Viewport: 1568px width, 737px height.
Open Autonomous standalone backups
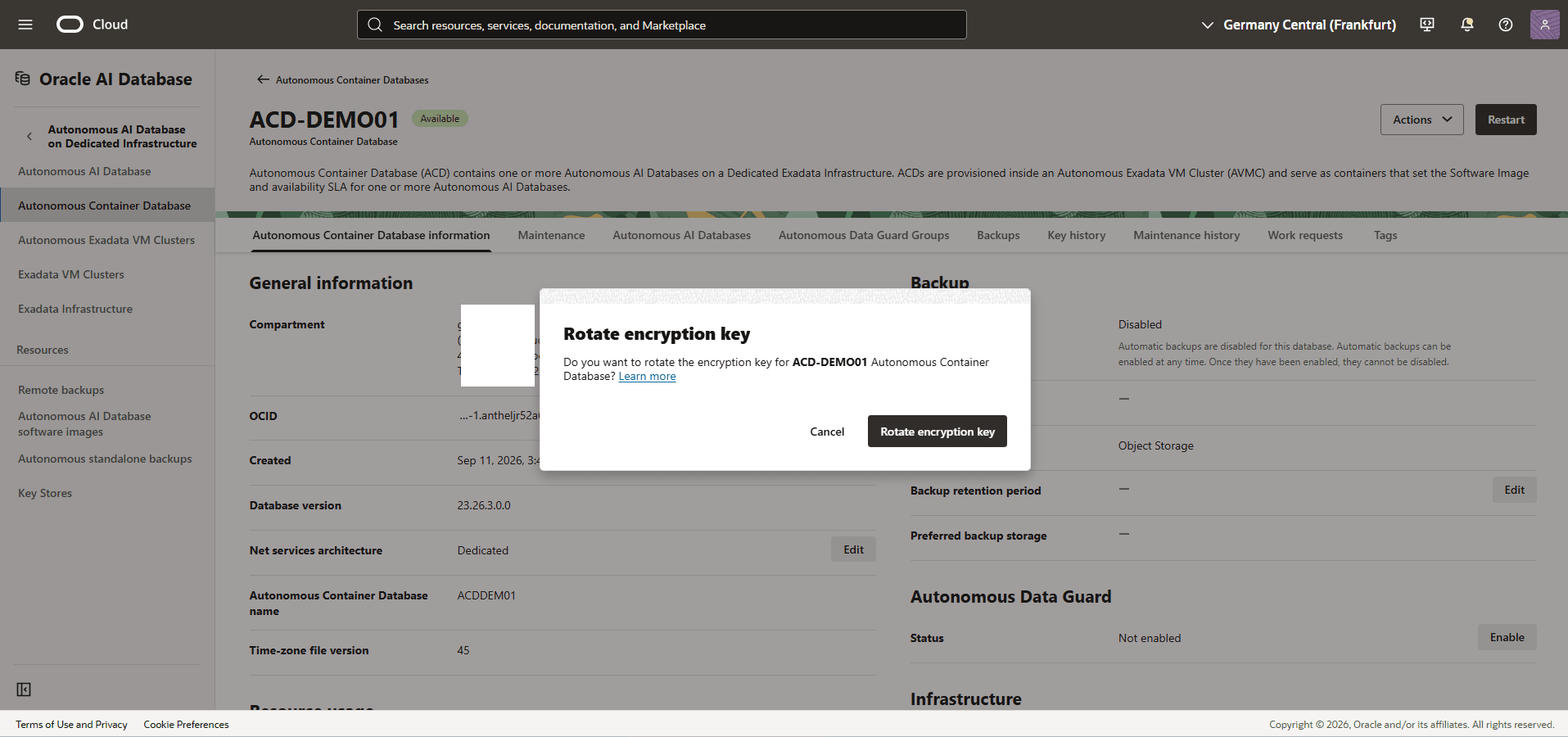[x=105, y=459]
